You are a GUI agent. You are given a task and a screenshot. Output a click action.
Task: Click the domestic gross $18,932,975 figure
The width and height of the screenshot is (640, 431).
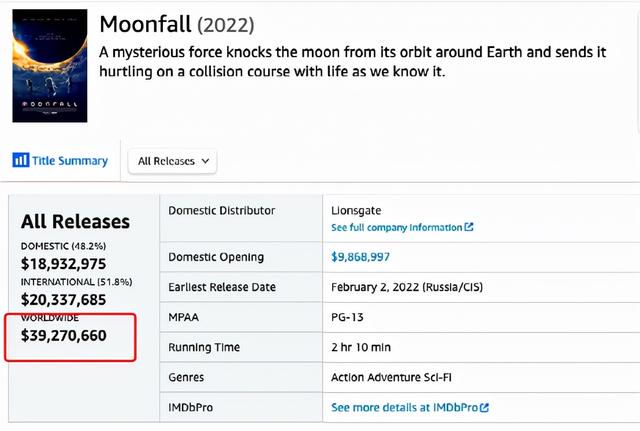click(64, 264)
